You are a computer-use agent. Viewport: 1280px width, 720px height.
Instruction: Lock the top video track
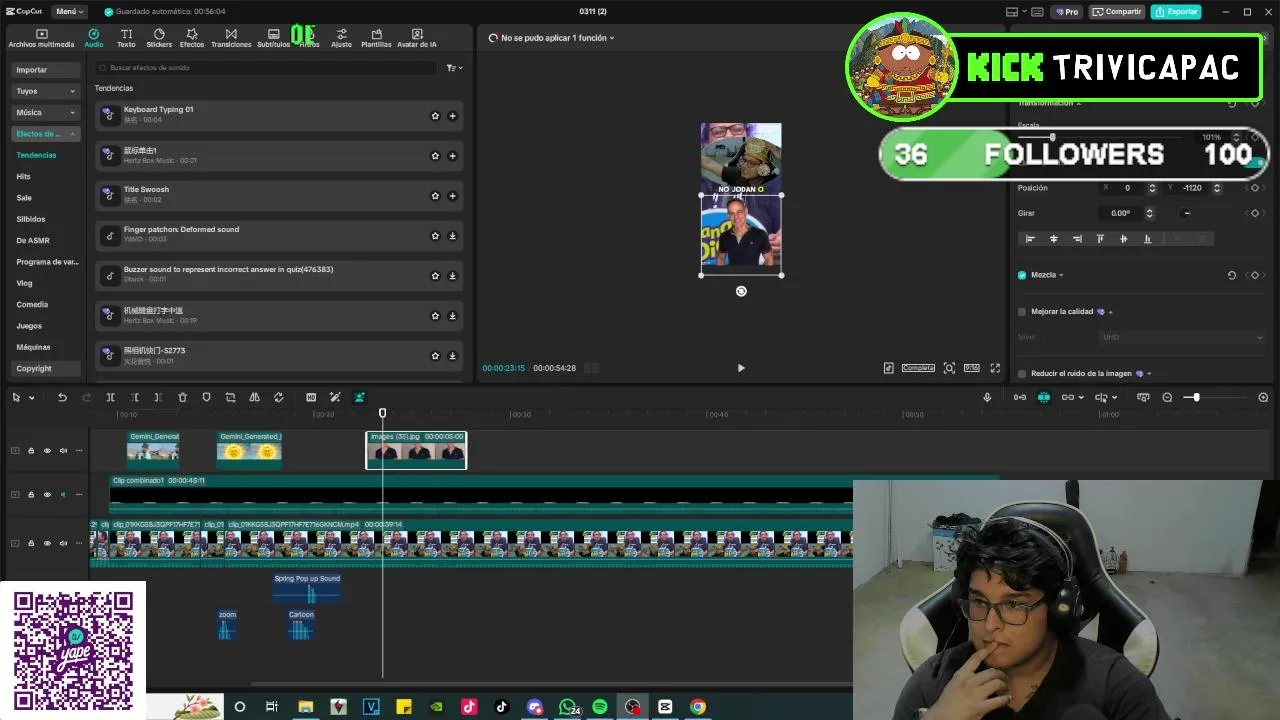31,450
